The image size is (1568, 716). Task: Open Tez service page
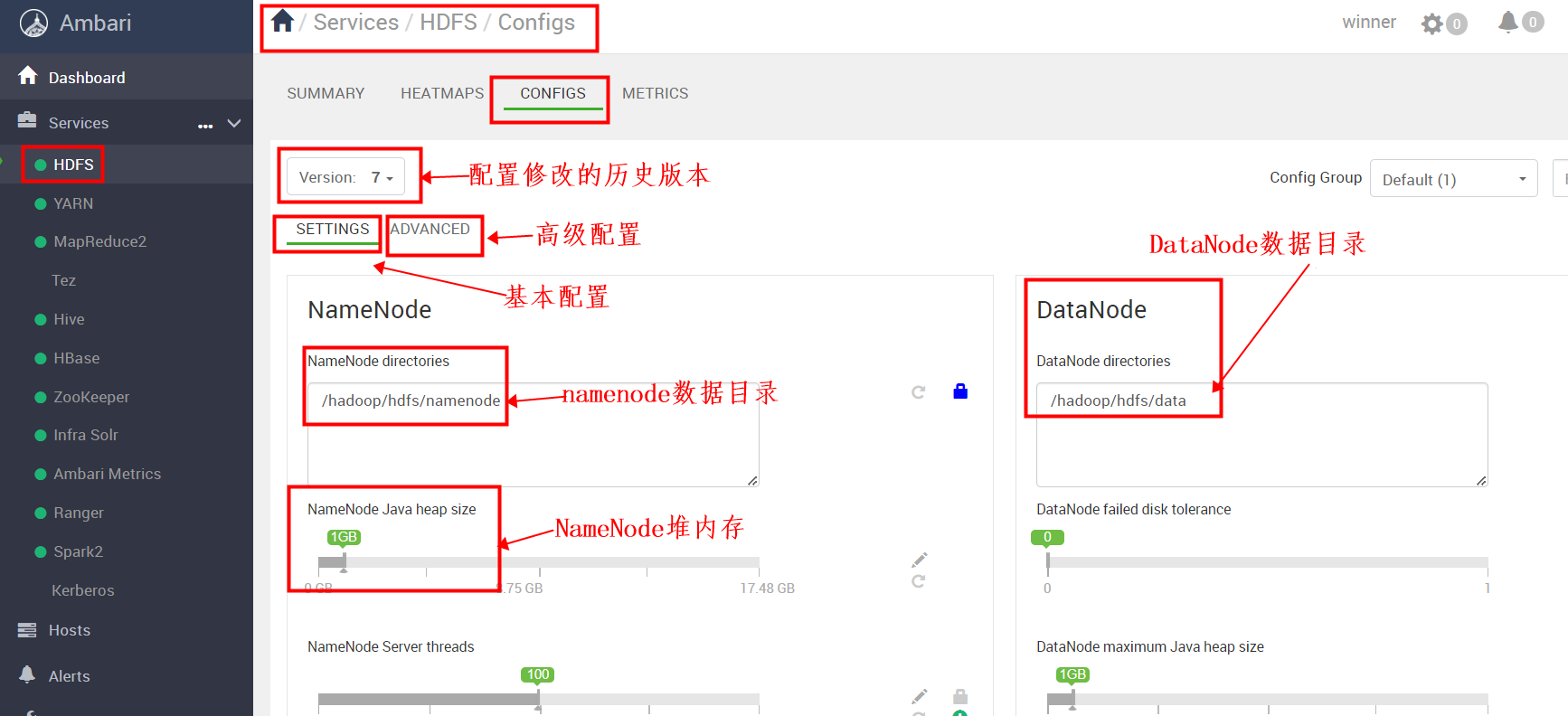click(x=63, y=280)
